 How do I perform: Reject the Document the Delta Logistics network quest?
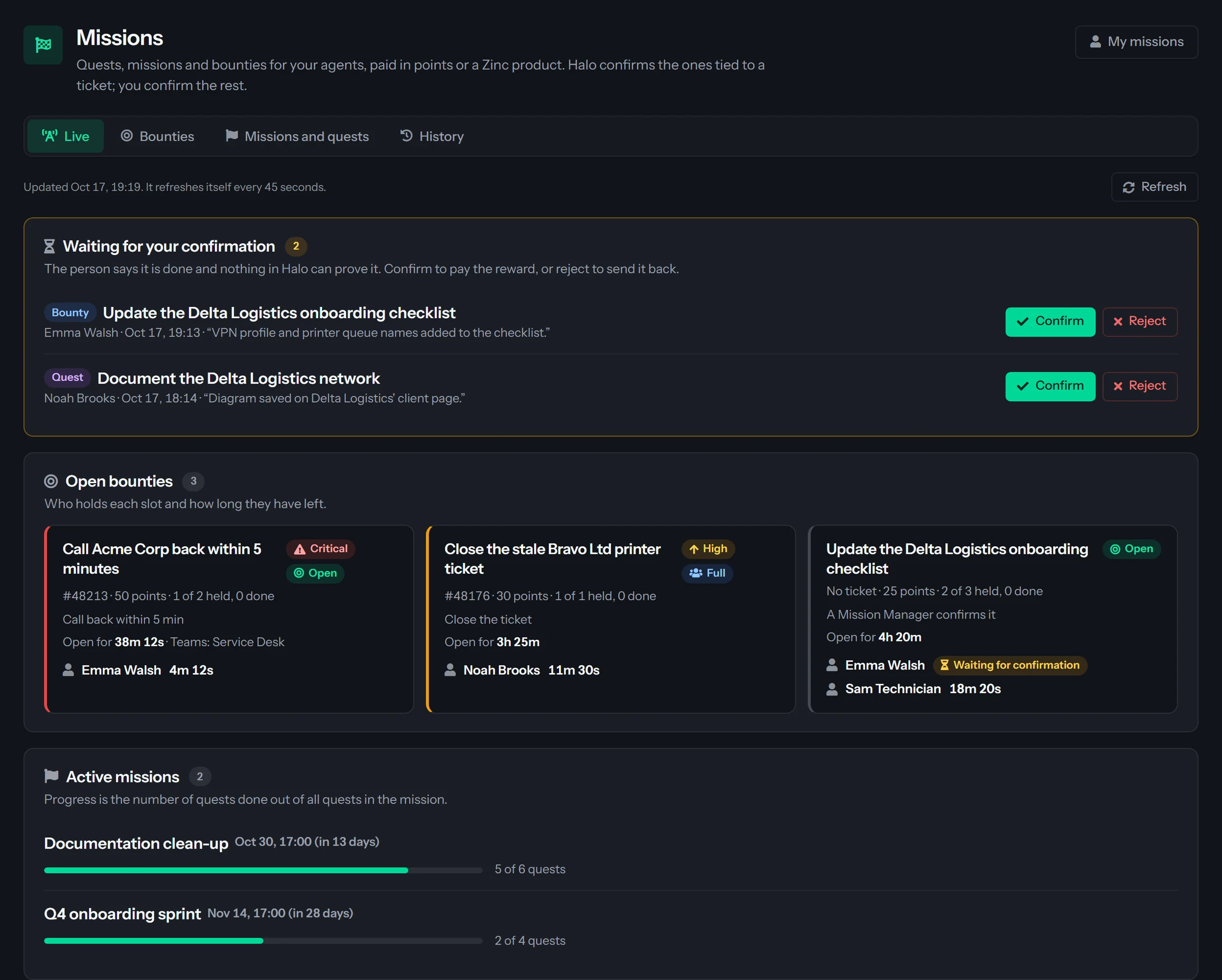coord(1139,386)
